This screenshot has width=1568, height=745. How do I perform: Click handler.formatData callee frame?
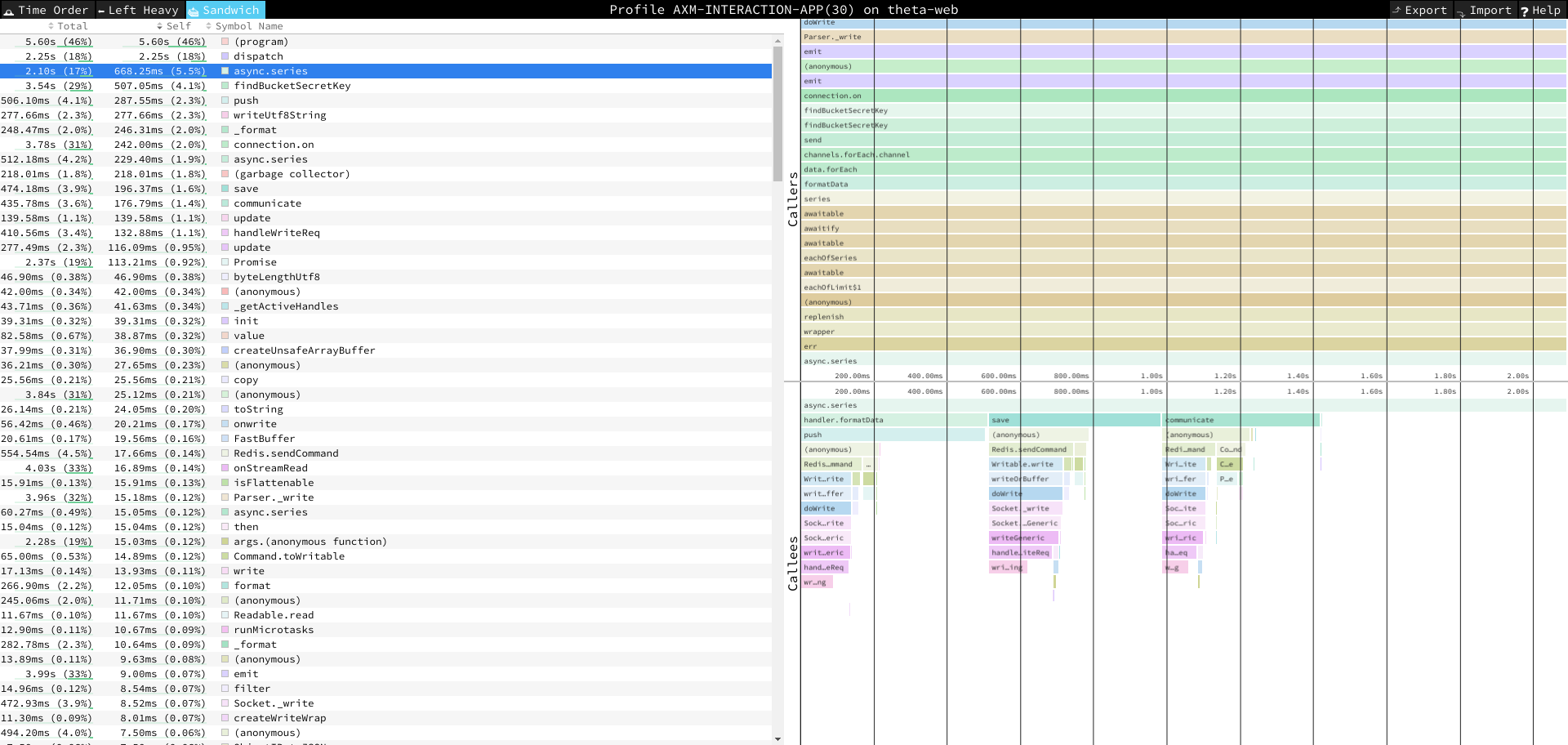(x=893, y=420)
